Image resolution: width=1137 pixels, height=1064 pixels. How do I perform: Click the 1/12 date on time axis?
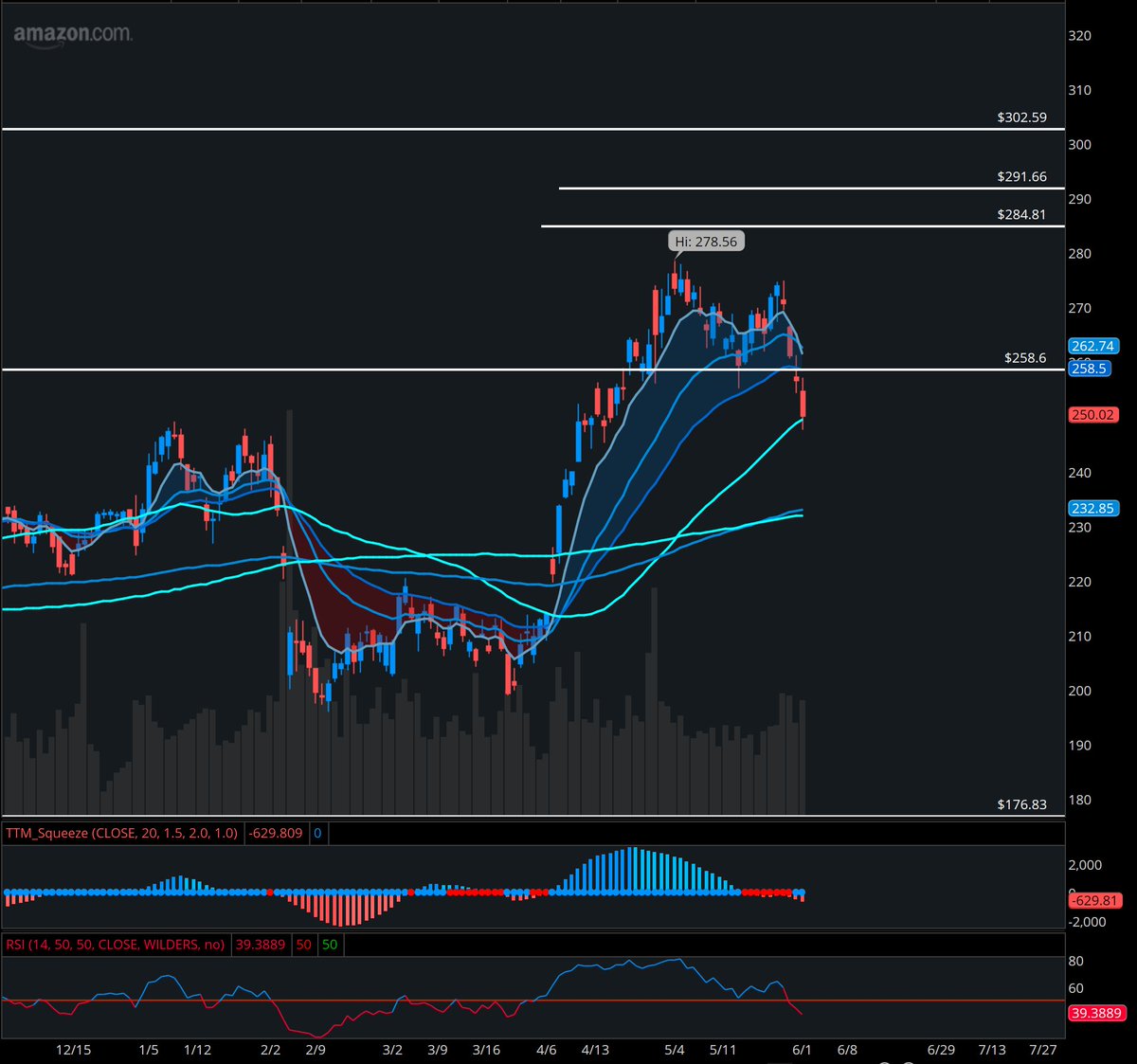[x=197, y=1050]
